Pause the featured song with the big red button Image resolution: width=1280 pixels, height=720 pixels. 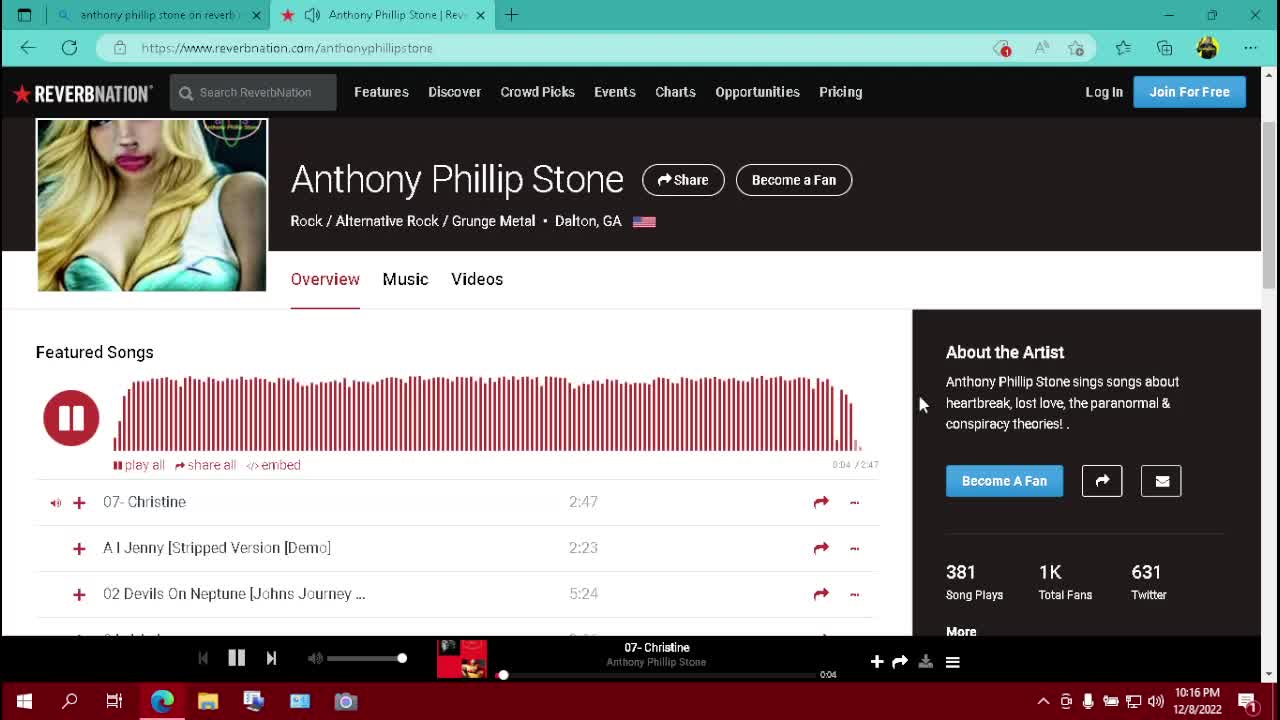coord(71,417)
